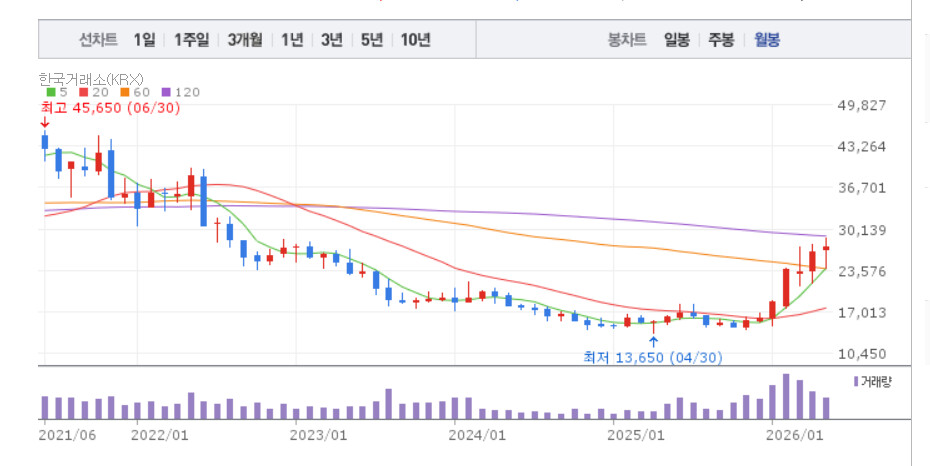Select the 월봉 monthly candle chart
This screenshot has width=930, height=466.
[767, 40]
